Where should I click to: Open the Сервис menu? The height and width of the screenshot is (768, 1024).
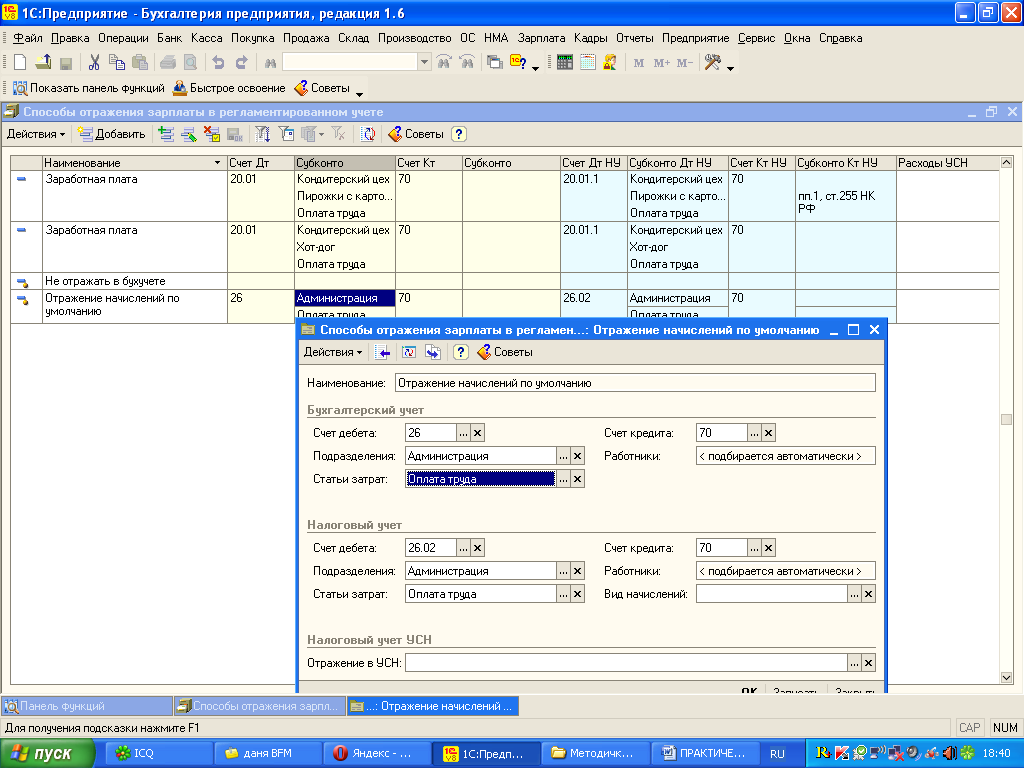[756, 38]
